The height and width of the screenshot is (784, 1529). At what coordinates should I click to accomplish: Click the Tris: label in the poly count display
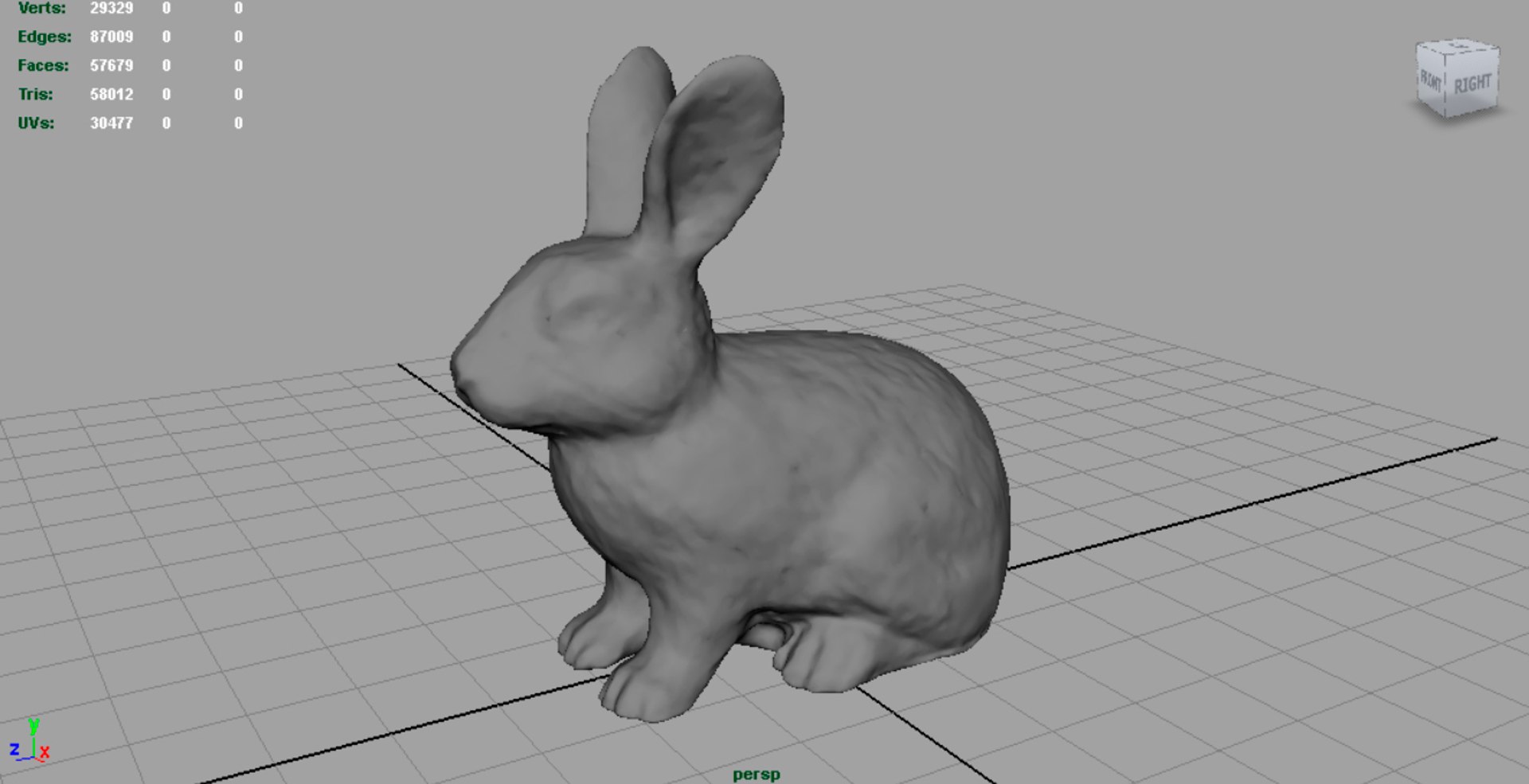tap(36, 94)
